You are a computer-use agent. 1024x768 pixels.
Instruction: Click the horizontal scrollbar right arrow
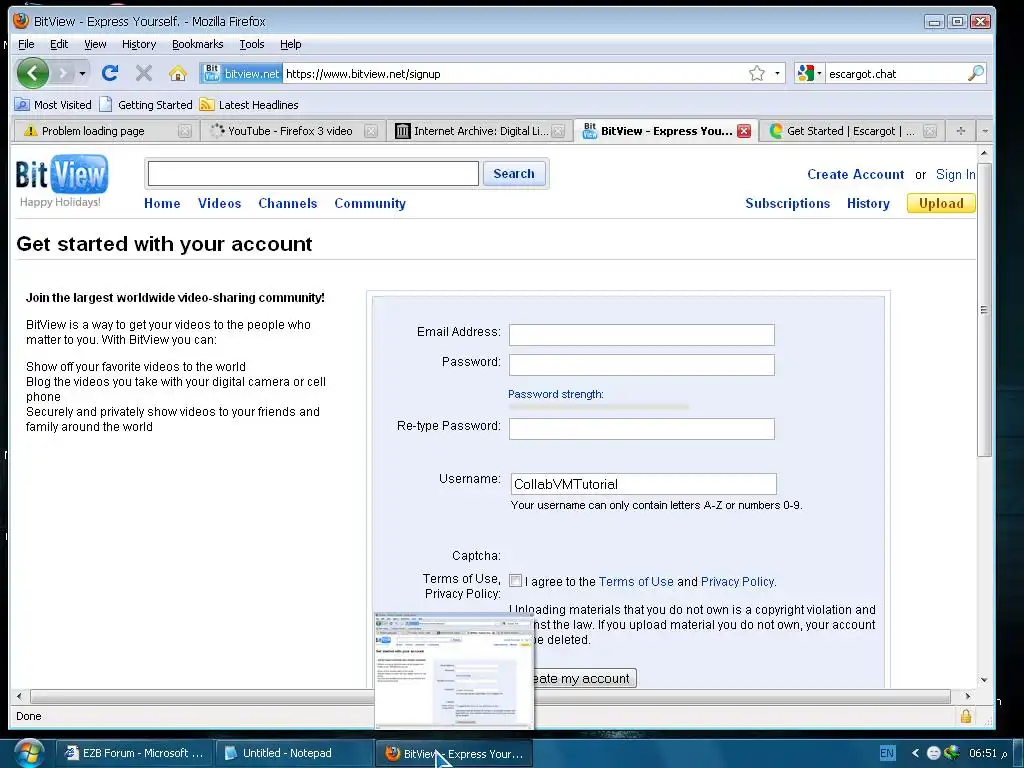[x=967, y=696]
